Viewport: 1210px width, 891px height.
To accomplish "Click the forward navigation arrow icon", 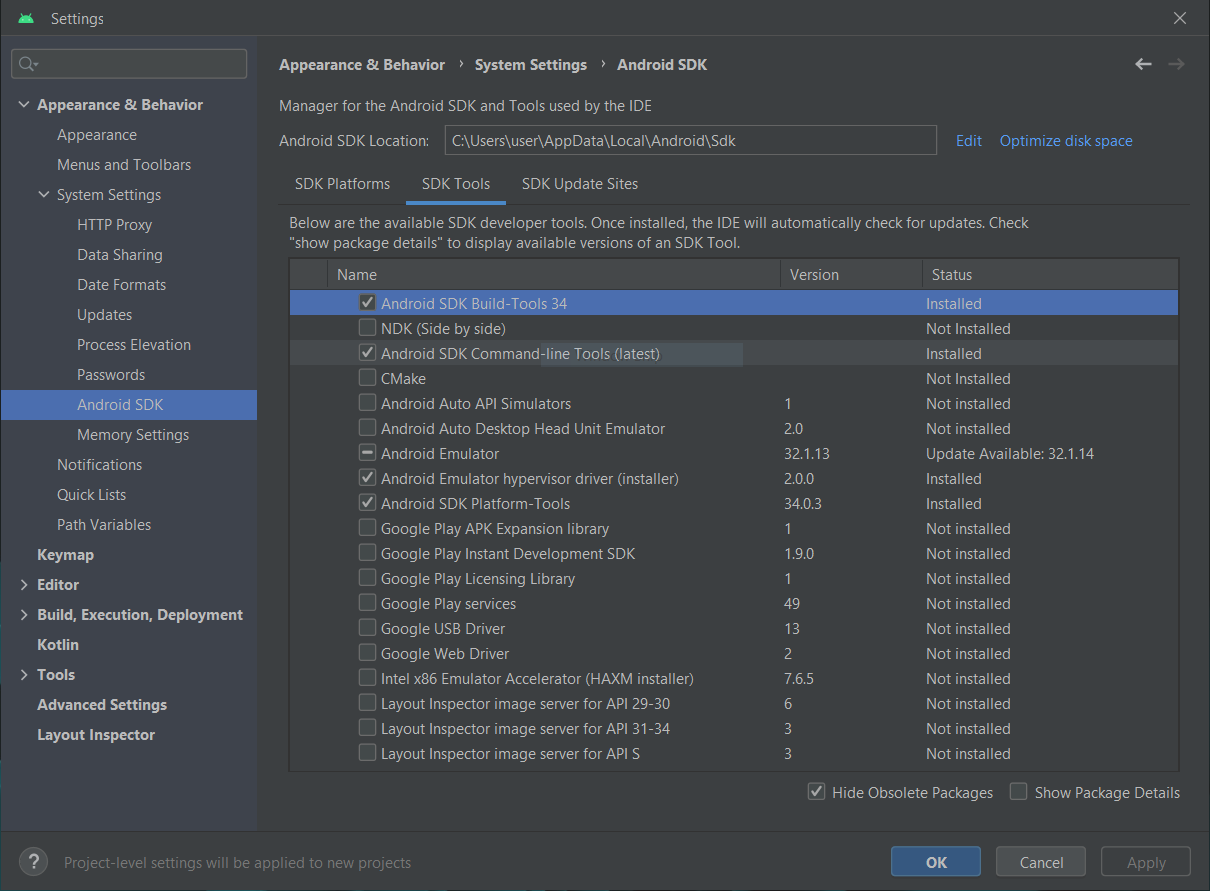I will [x=1176, y=64].
